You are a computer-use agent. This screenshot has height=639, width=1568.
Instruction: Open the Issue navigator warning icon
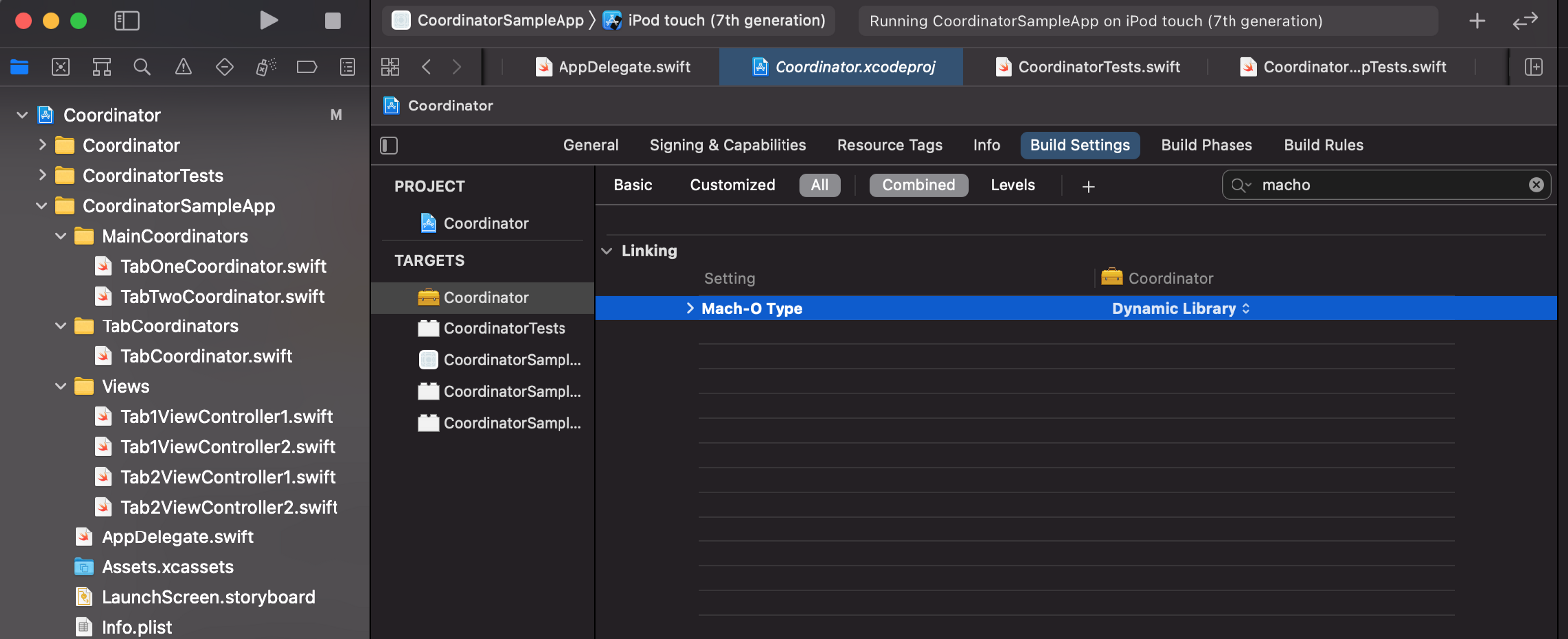(183, 67)
